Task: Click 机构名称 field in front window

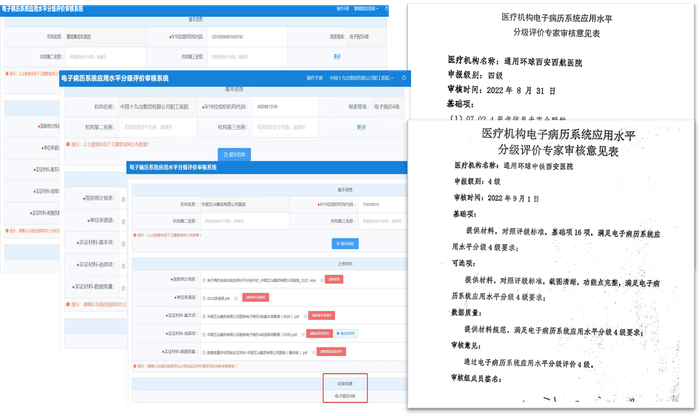Action: coord(244,204)
